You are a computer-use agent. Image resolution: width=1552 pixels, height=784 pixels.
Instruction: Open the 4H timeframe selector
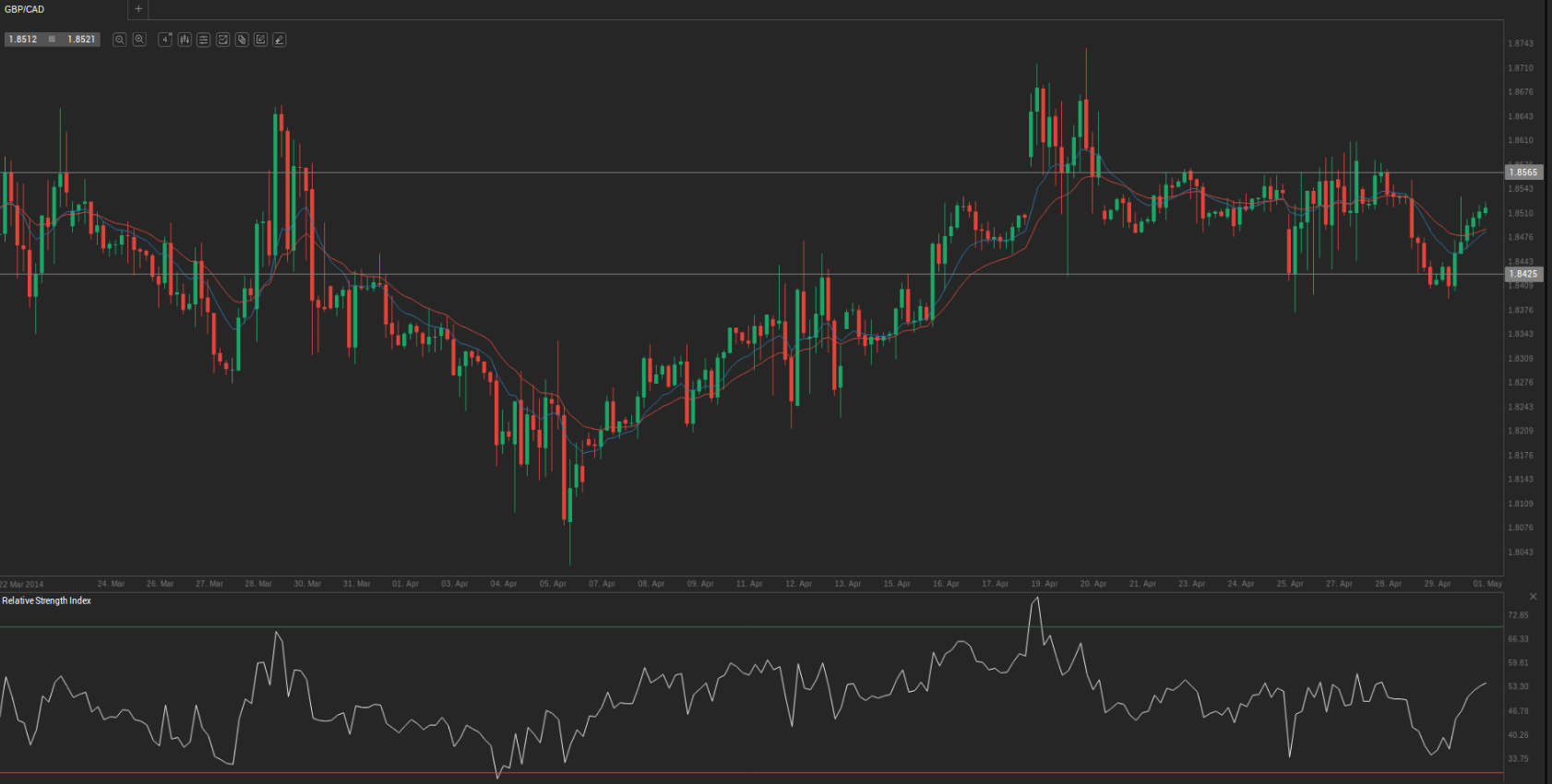click(x=165, y=40)
